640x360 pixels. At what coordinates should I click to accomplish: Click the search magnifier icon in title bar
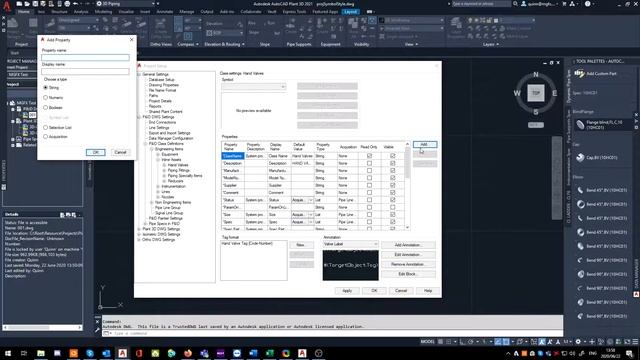pos(515,4)
